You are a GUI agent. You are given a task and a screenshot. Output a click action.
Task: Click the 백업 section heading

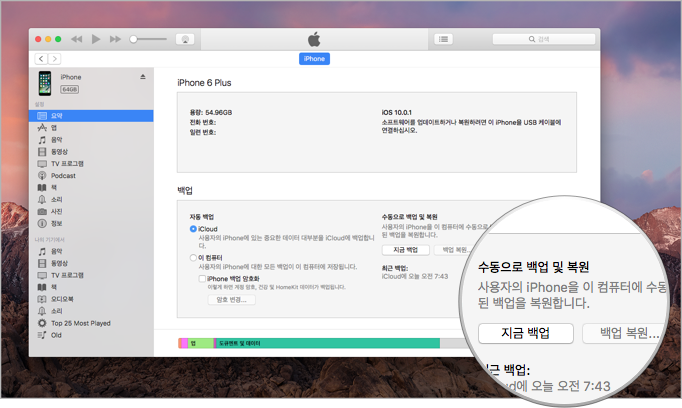(x=185, y=190)
